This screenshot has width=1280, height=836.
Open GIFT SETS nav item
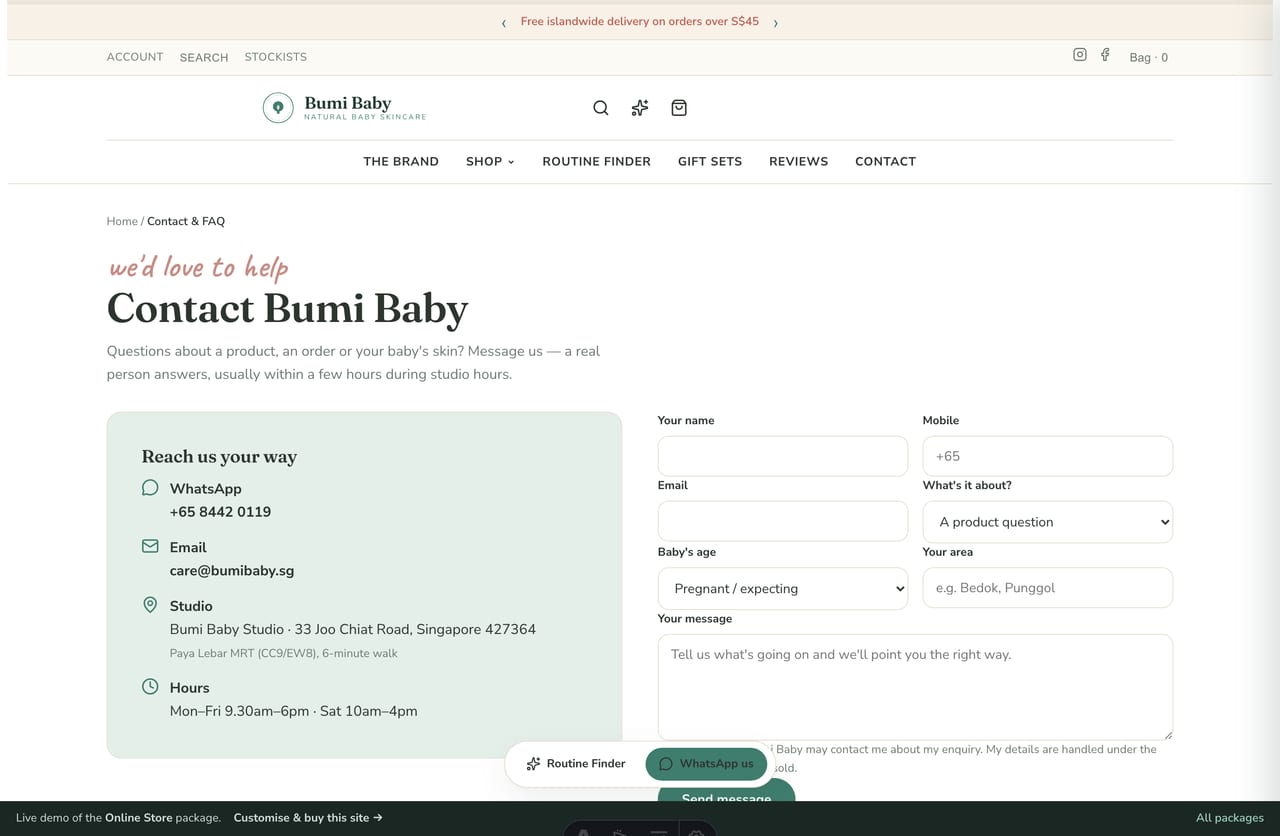click(x=710, y=161)
